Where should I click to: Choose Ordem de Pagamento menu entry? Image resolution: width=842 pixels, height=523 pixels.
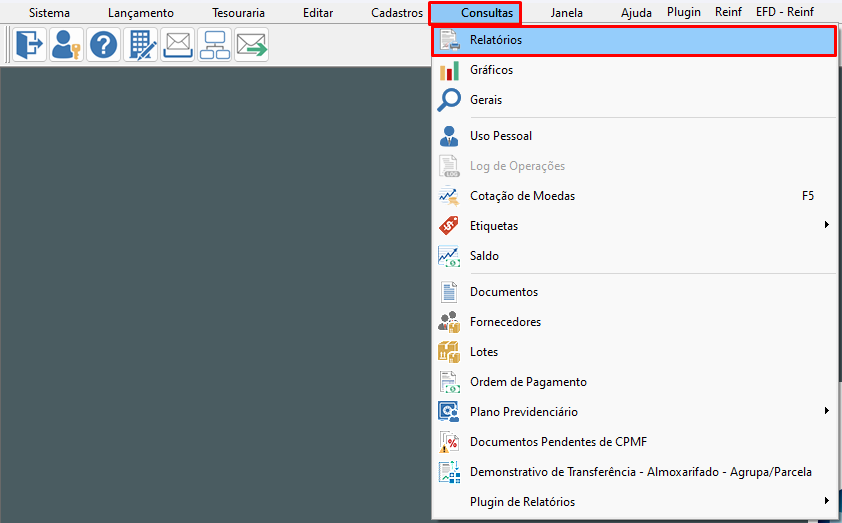[x=634, y=382]
